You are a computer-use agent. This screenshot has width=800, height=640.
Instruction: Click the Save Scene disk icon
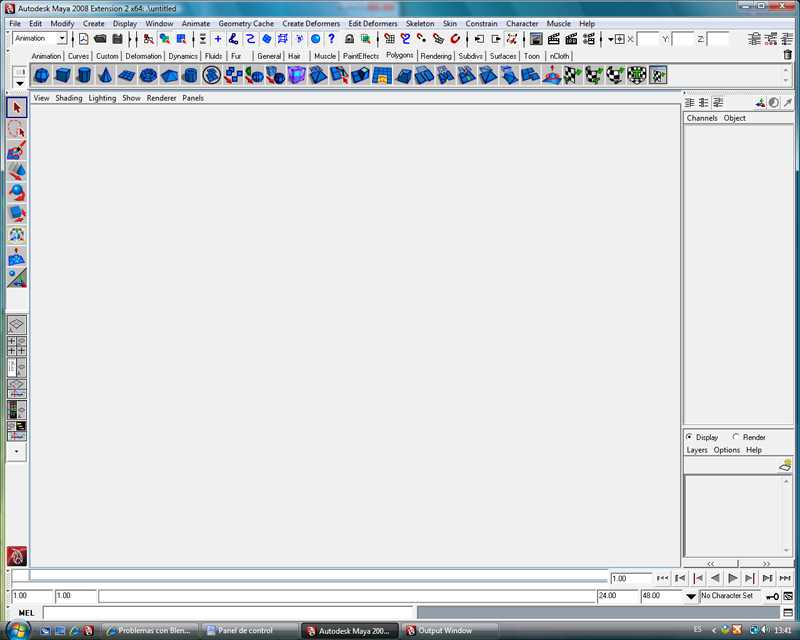(x=117, y=39)
